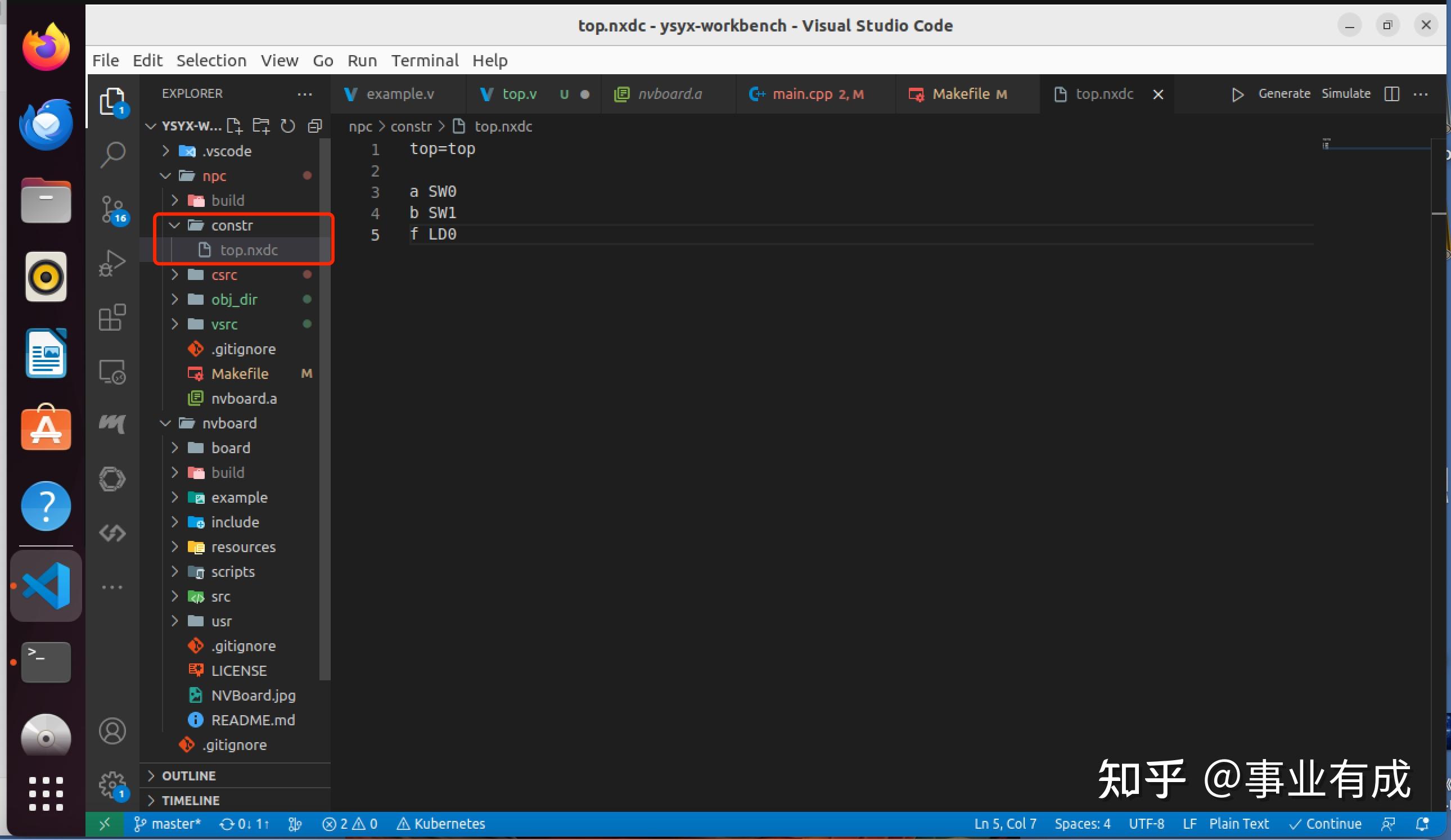Click master branch in status bar
This screenshot has width=1451, height=840.
coord(168,824)
